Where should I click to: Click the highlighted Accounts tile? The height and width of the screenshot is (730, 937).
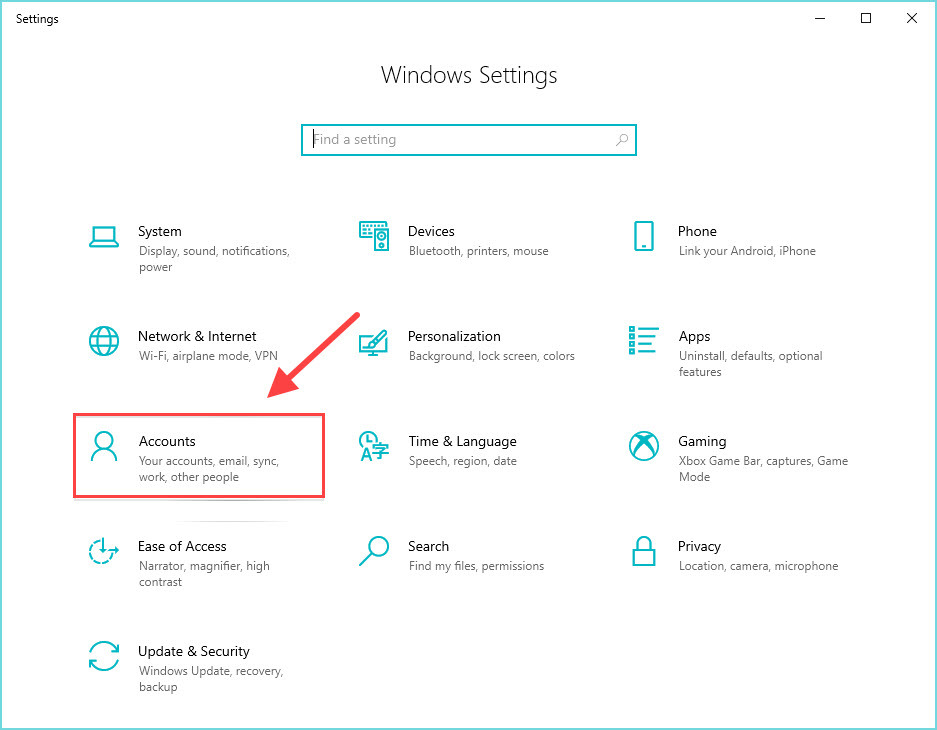click(198, 455)
